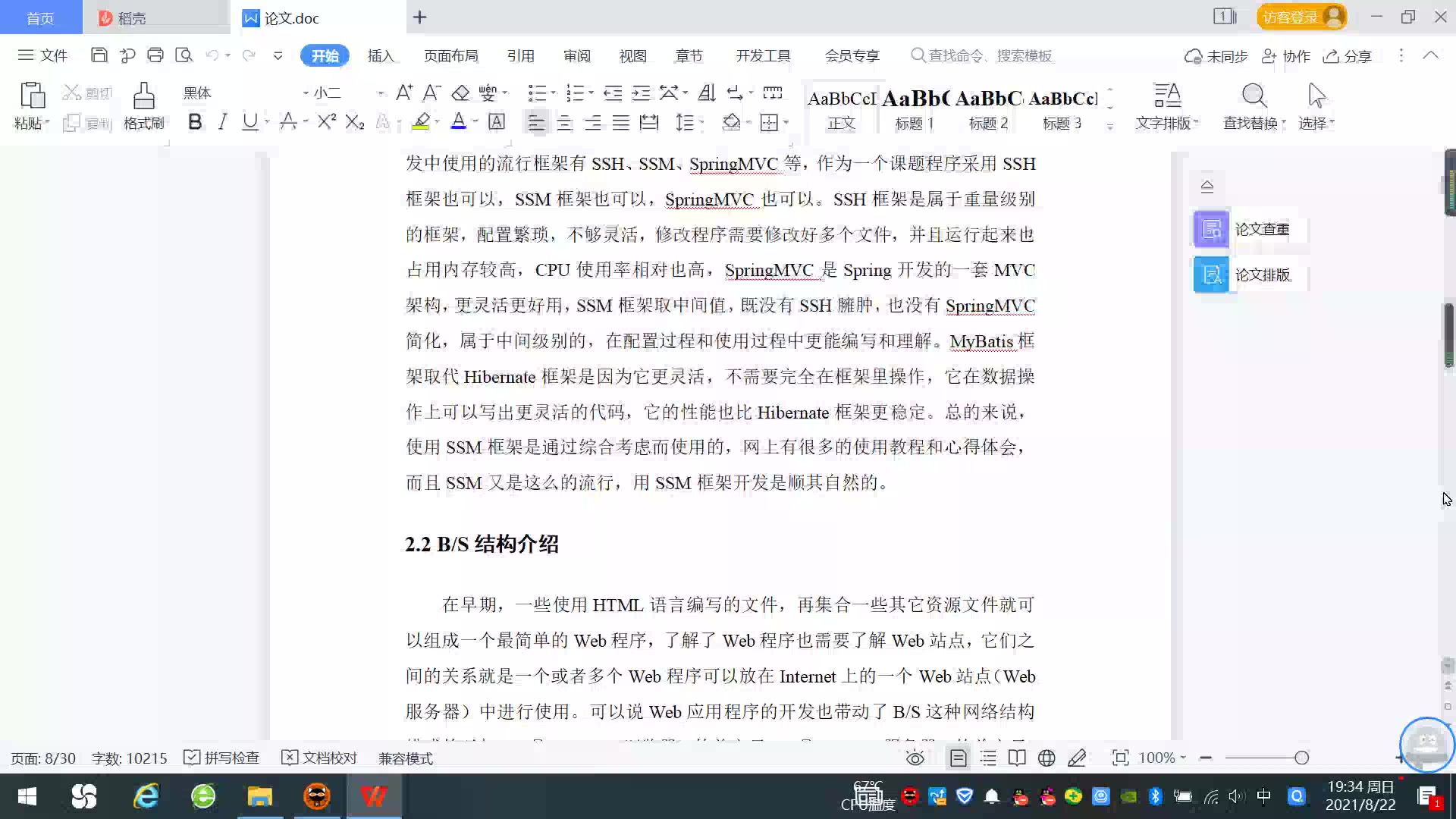Open the 100% zoom level dropdown
The height and width of the screenshot is (819, 1456).
click(1182, 758)
